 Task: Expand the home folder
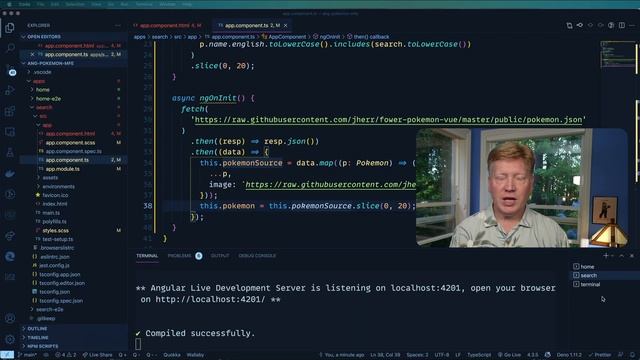(x=42, y=89)
